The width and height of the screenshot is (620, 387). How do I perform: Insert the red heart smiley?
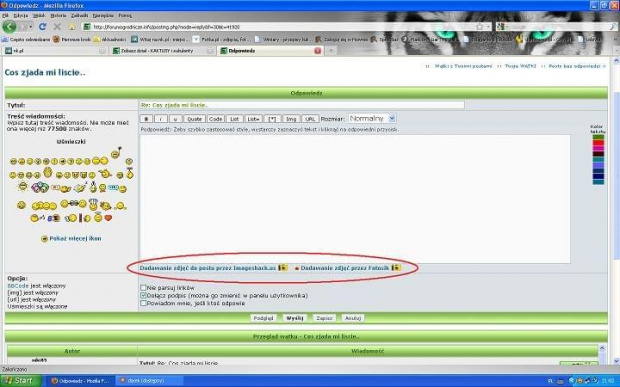click(108, 217)
